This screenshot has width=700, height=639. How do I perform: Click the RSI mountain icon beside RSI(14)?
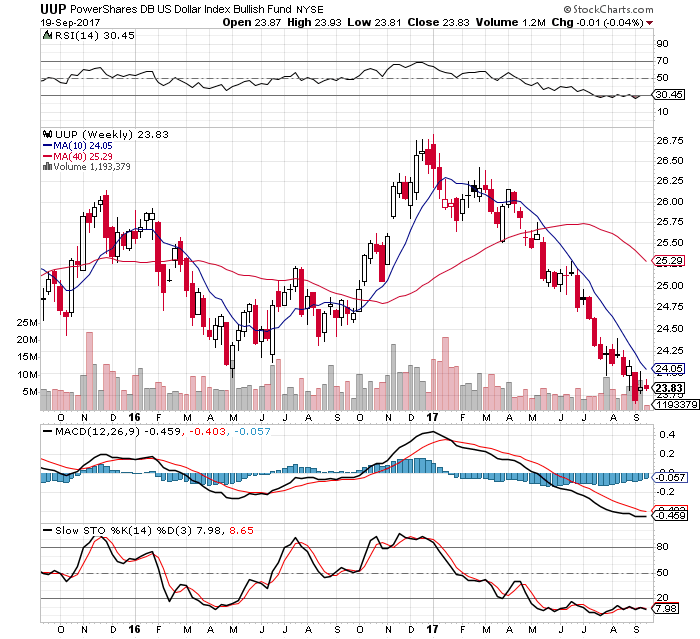[47, 35]
